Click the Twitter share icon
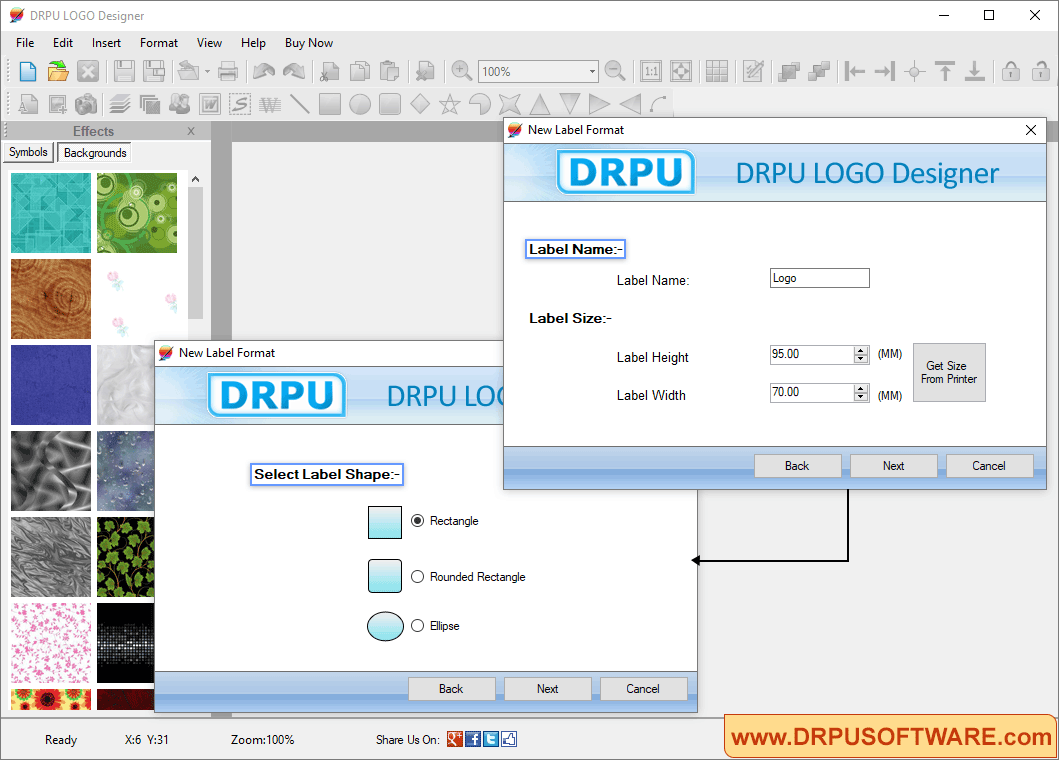The height and width of the screenshot is (760, 1059). coord(491,739)
